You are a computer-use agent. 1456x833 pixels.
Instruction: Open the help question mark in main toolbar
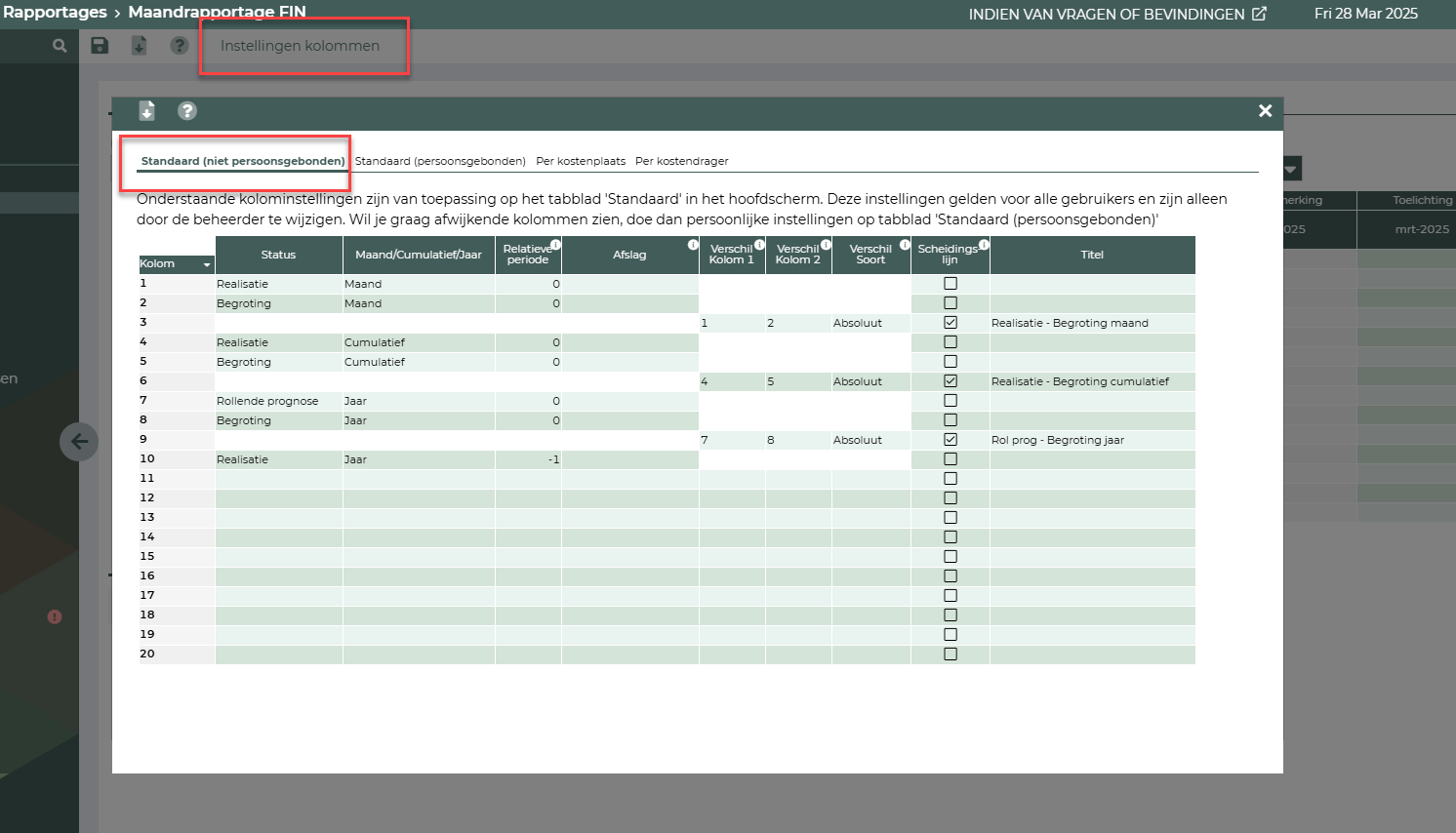tap(180, 45)
